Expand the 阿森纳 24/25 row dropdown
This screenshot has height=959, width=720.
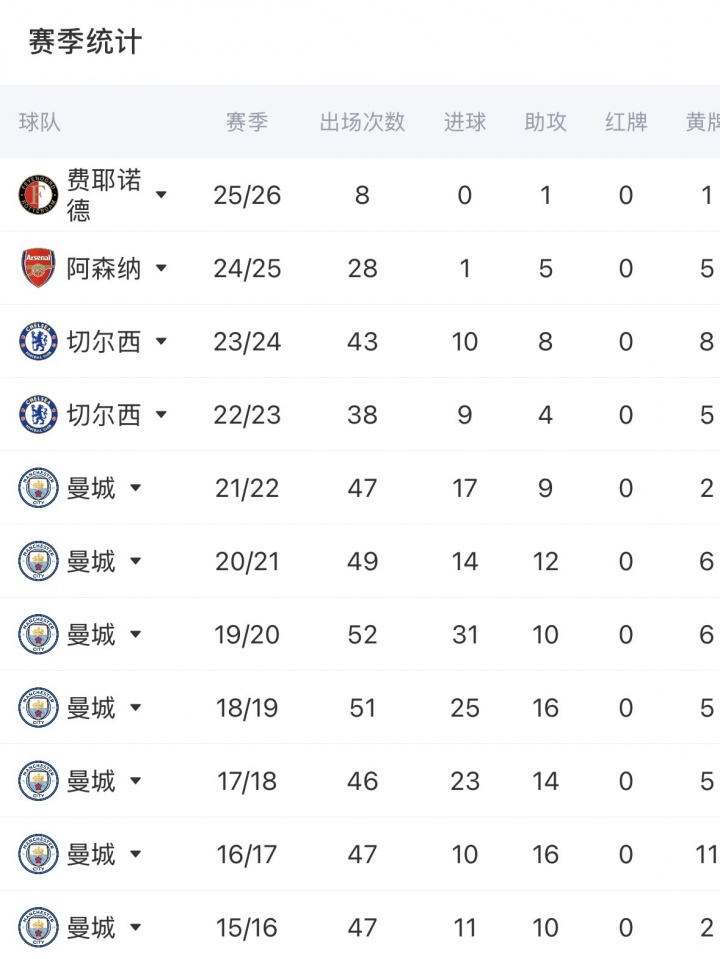coord(161,268)
